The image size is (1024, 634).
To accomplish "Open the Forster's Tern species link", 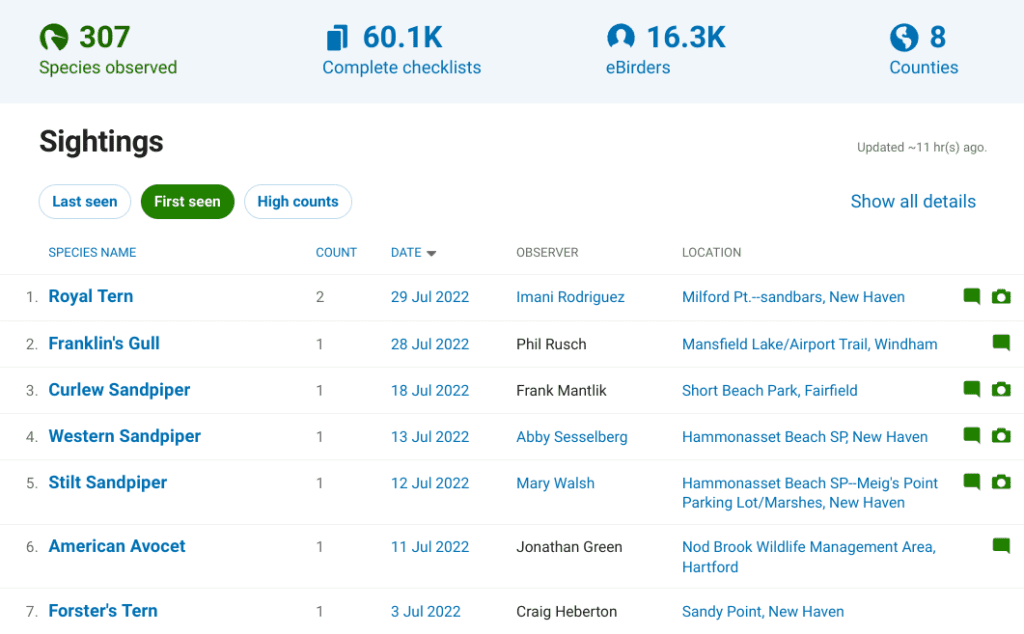I will coord(103,610).
